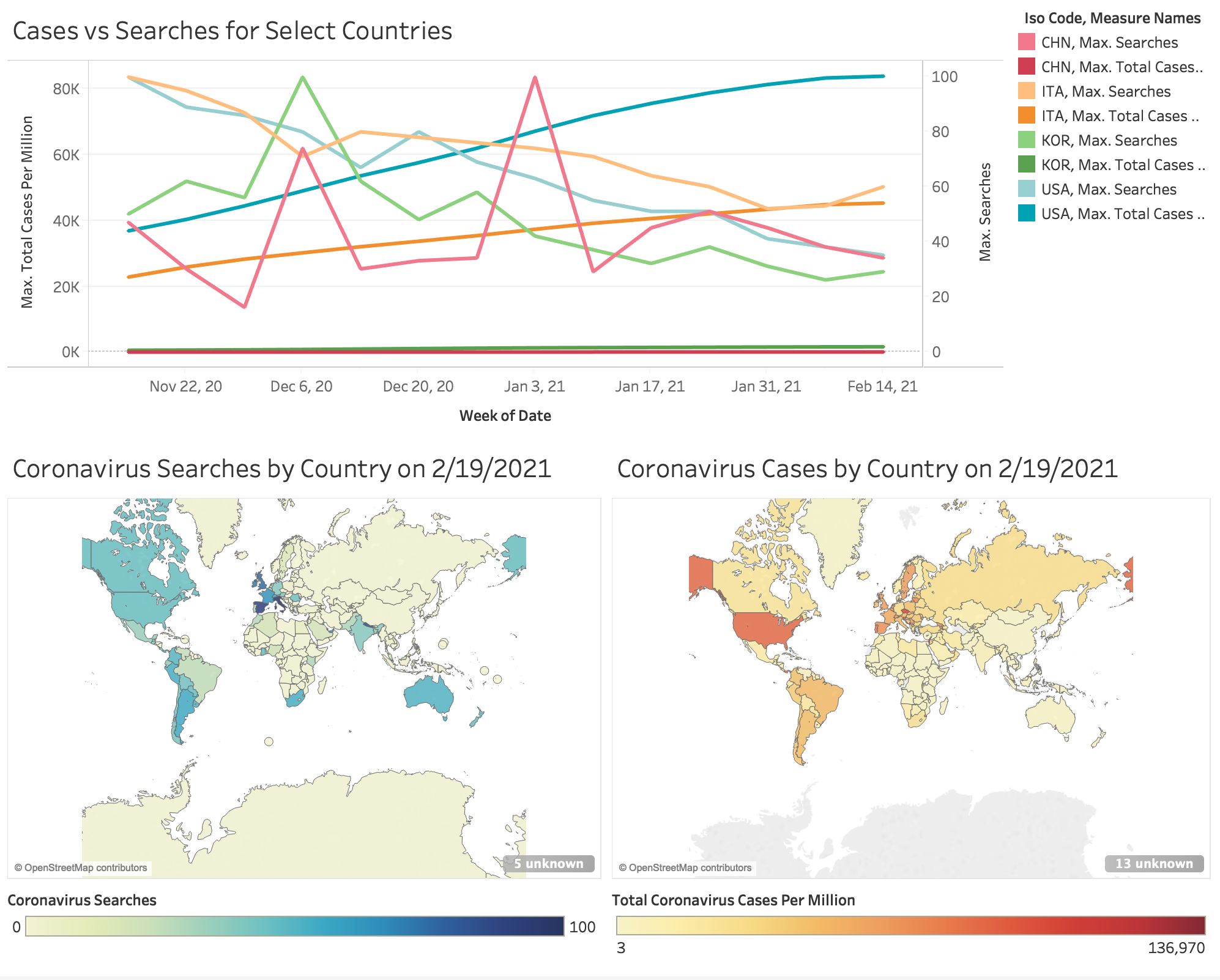Image resolution: width=1220 pixels, height=980 pixels.
Task: Select the KOR Max. Searches legend swatch
Action: (x=1027, y=140)
